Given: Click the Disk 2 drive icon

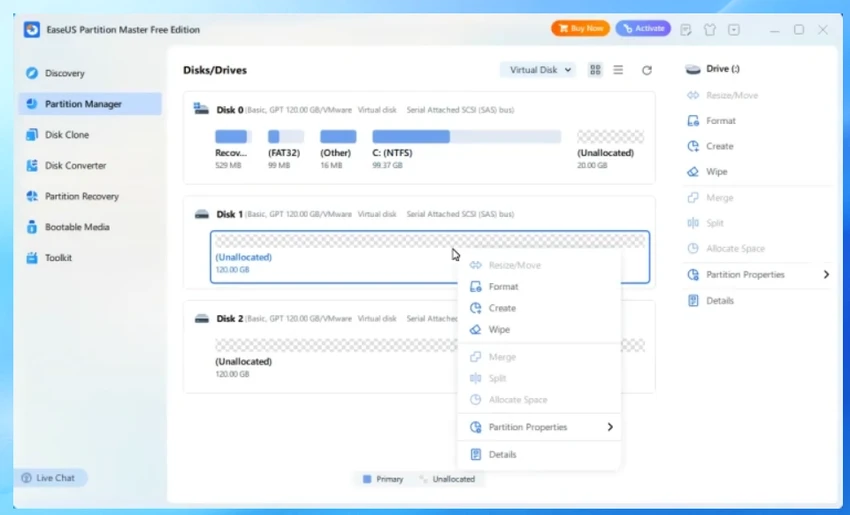Looking at the screenshot, I should (202, 319).
